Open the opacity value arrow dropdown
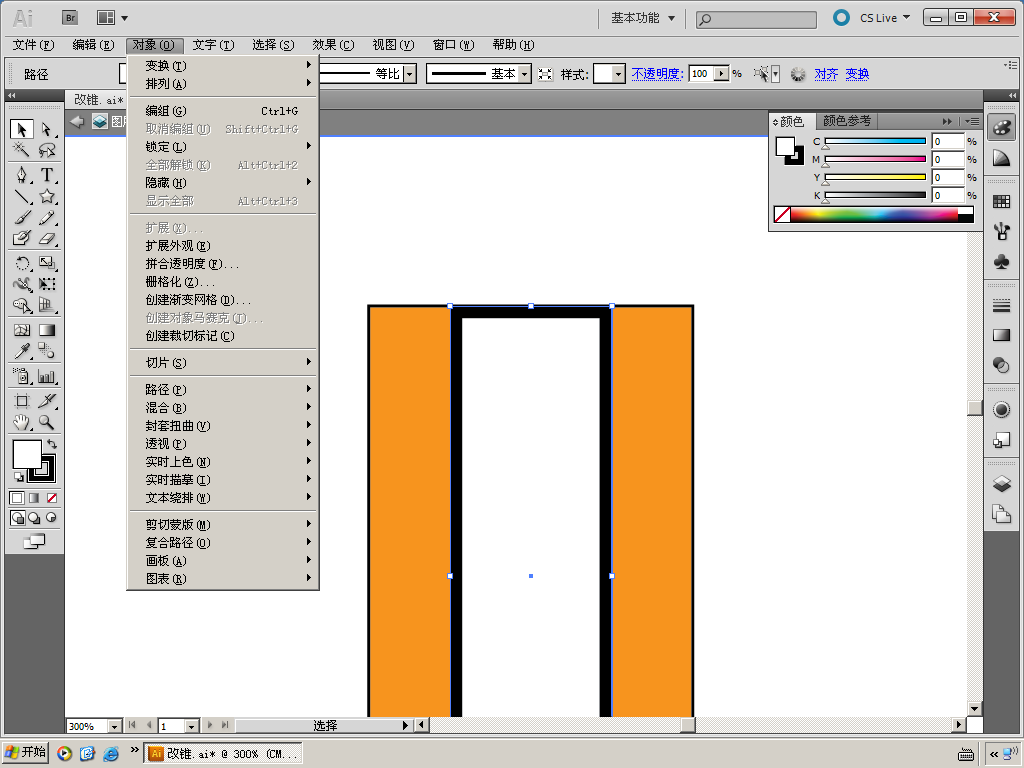 point(722,74)
